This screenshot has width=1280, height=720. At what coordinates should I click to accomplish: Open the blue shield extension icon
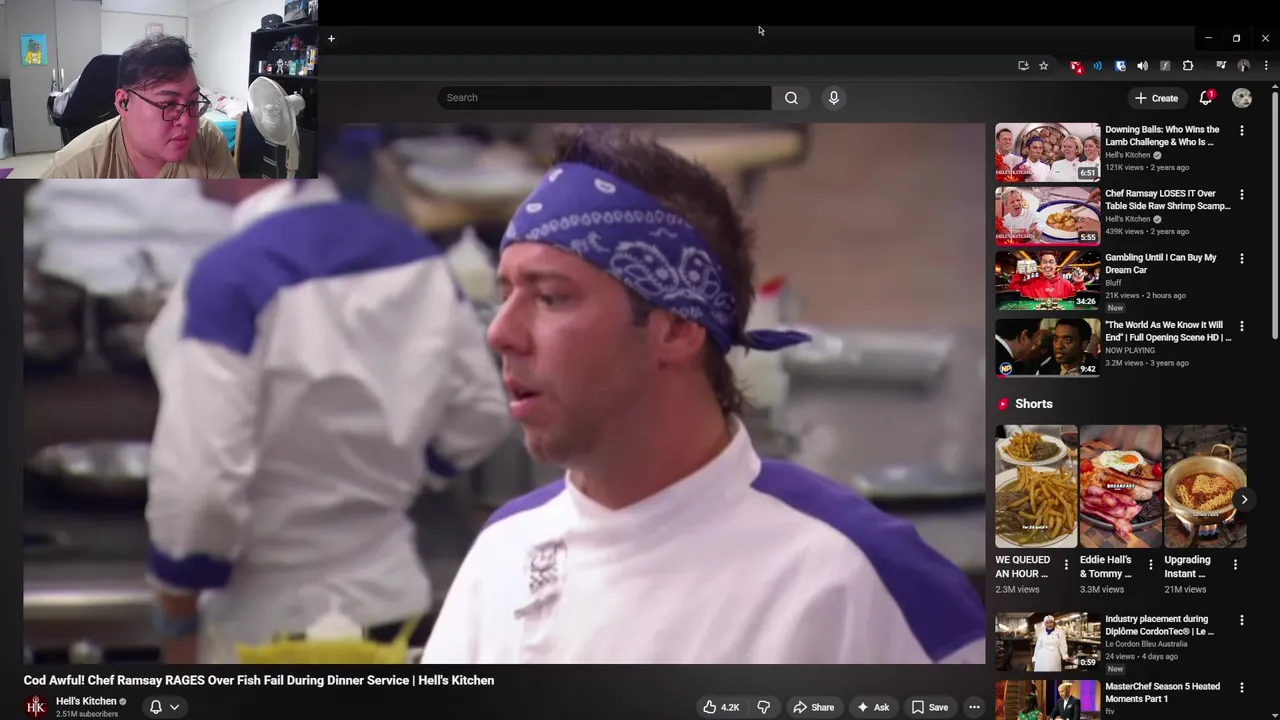(x=1120, y=66)
